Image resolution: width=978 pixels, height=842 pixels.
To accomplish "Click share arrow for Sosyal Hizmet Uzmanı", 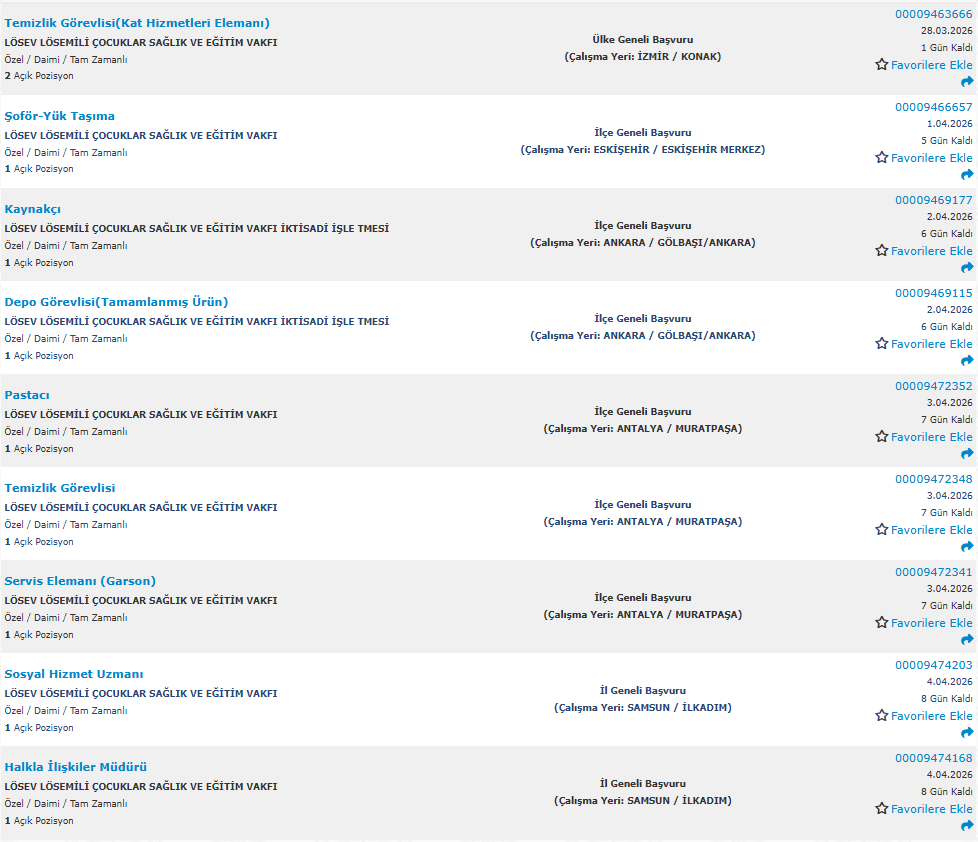I will 967,733.
